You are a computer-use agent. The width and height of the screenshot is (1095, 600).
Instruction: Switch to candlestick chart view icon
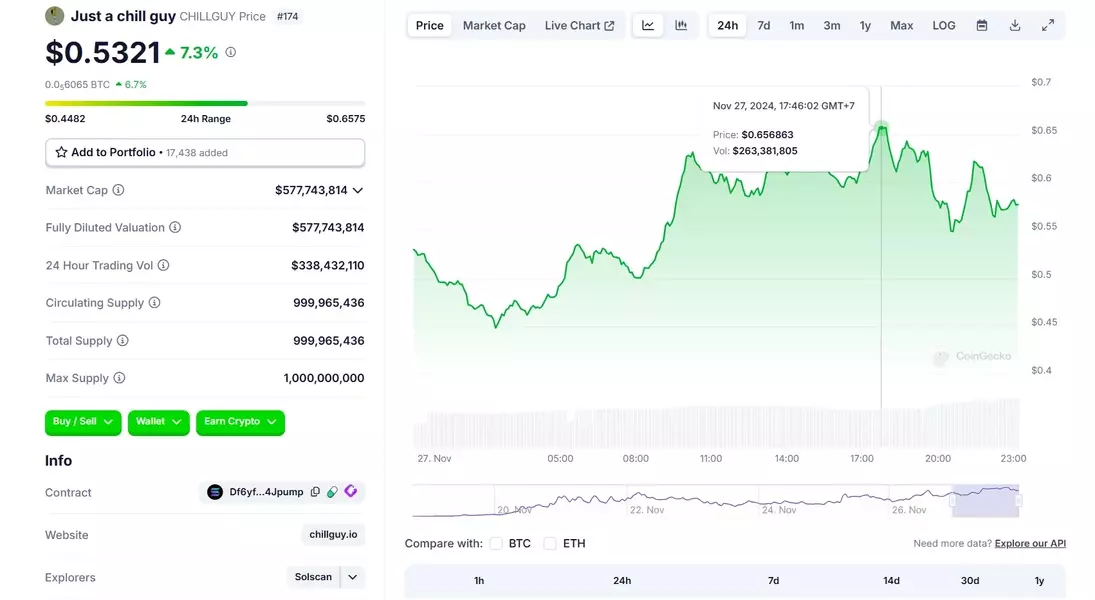click(x=681, y=25)
